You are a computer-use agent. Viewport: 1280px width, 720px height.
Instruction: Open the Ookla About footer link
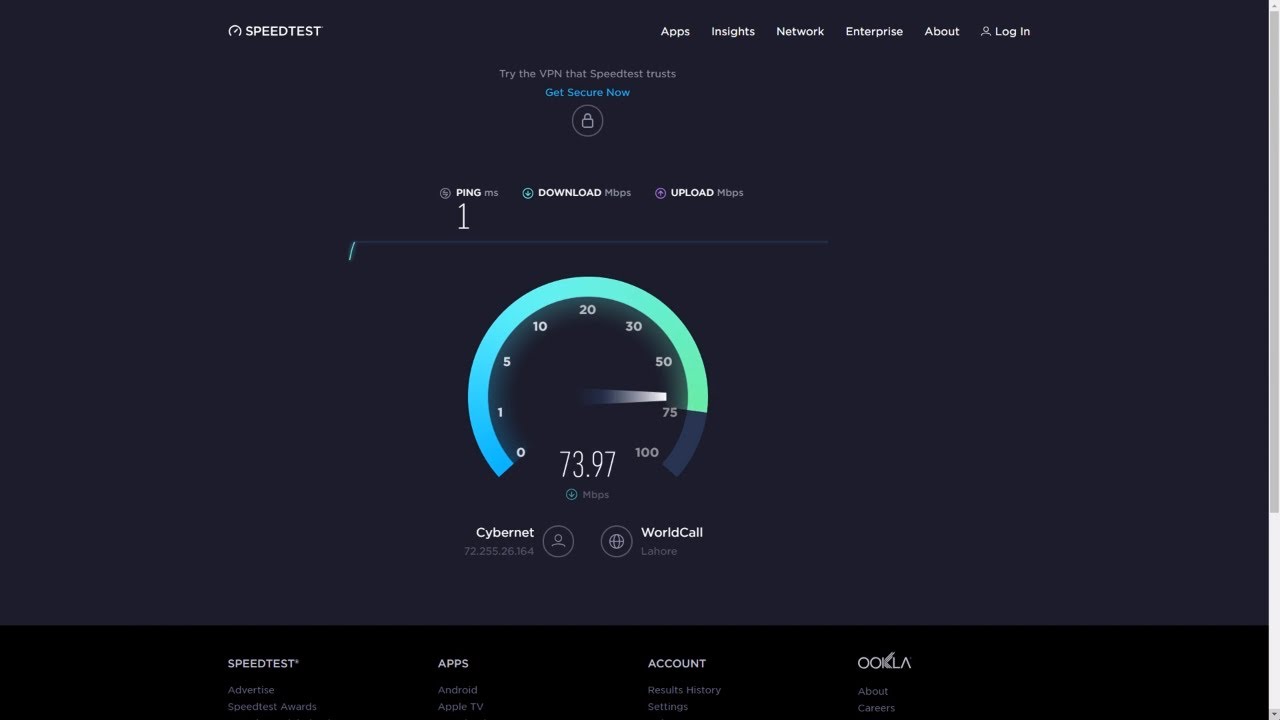(873, 691)
